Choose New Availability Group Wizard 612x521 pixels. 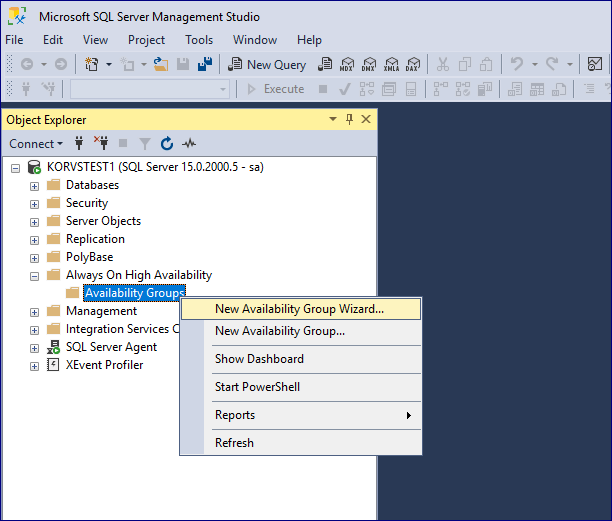[x=301, y=309]
